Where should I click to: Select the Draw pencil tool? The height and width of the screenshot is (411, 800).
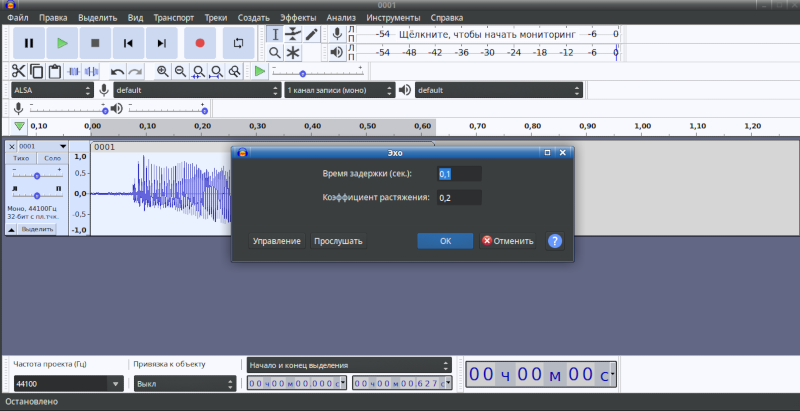point(312,34)
